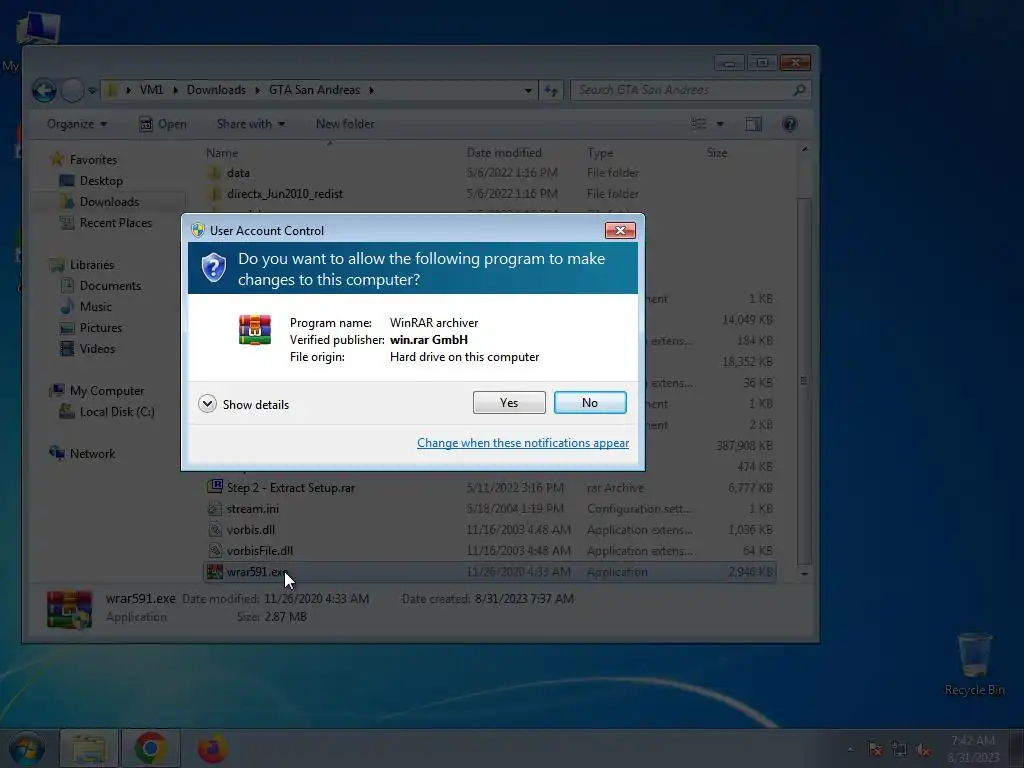The image size is (1024, 768).
Task: Click the Search GTA San Andreas field
Action: point(690,90)
